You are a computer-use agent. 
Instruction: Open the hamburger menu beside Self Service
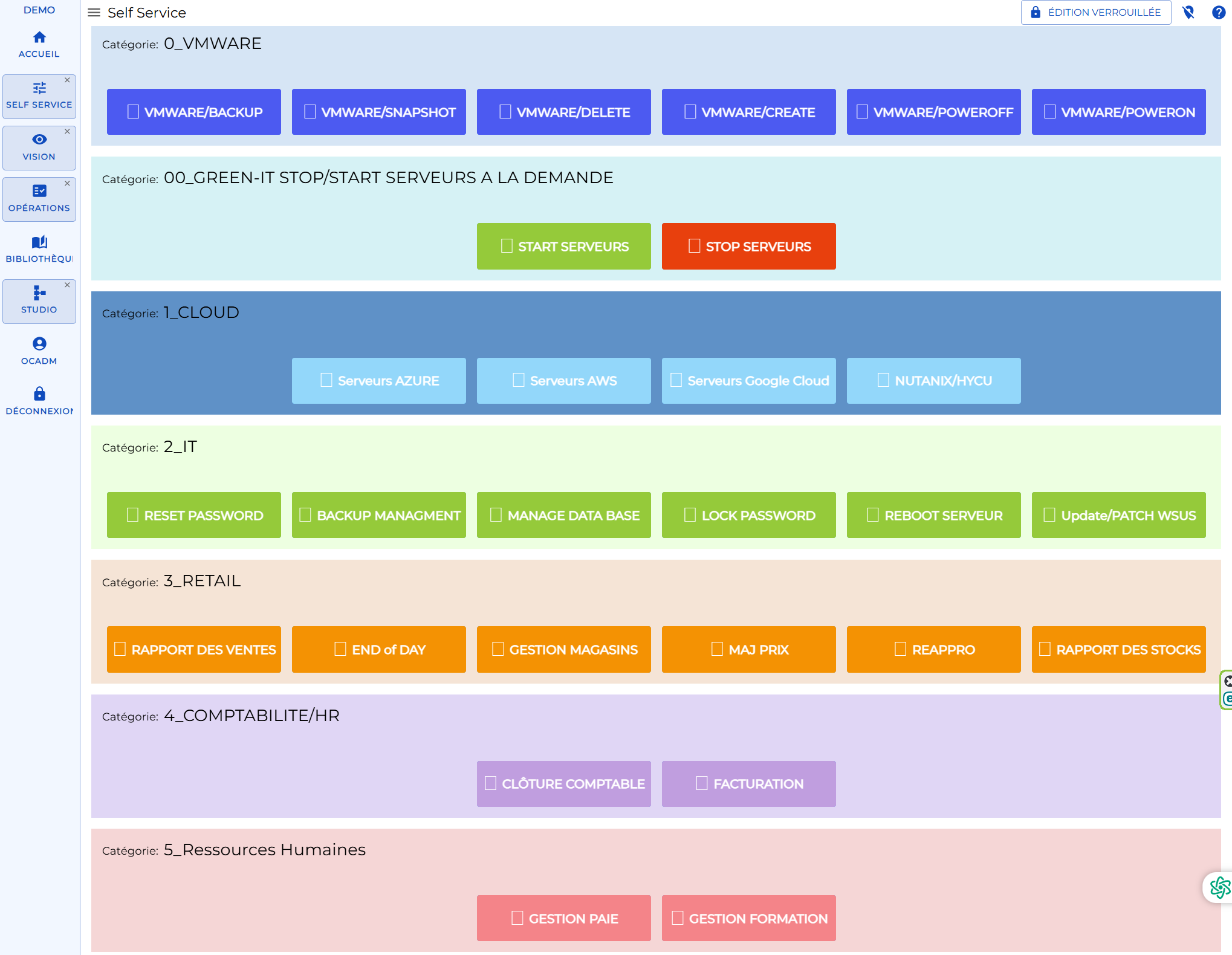[x=94, y=13]
